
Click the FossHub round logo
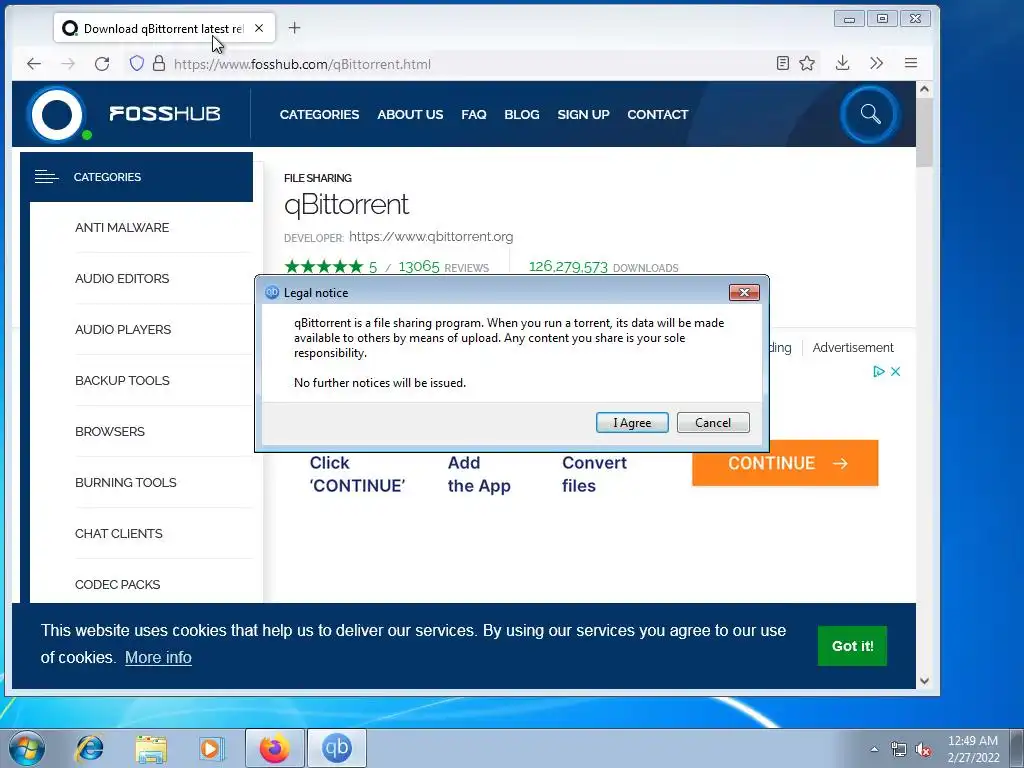[x=57, y=114]
